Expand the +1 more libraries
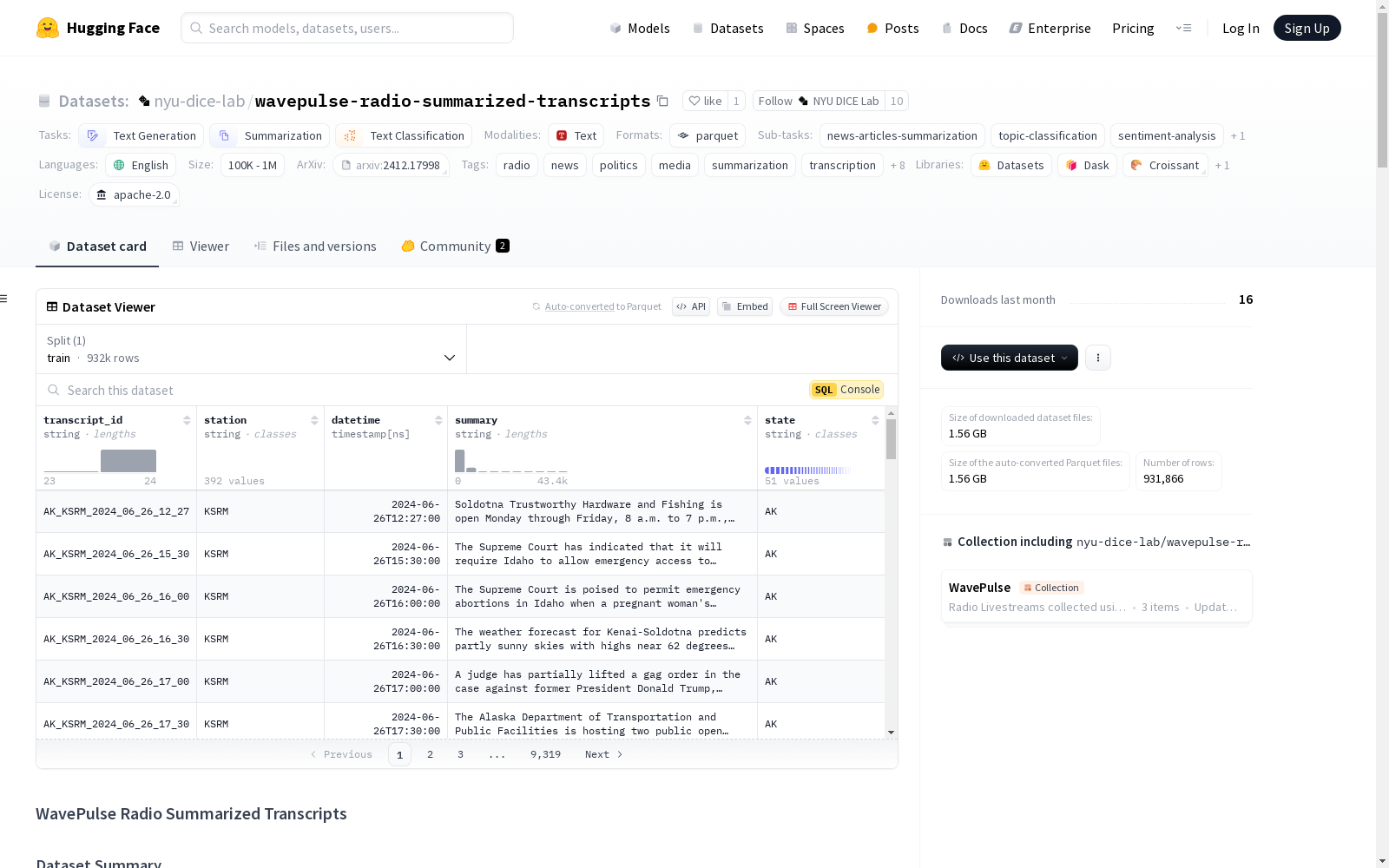1389x868 pixels. 1222,165
